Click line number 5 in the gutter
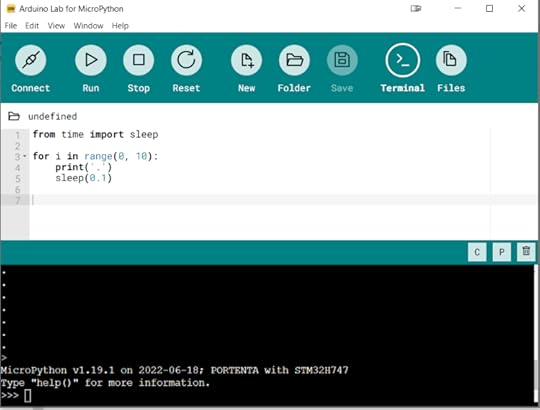 tap(18, 179)
